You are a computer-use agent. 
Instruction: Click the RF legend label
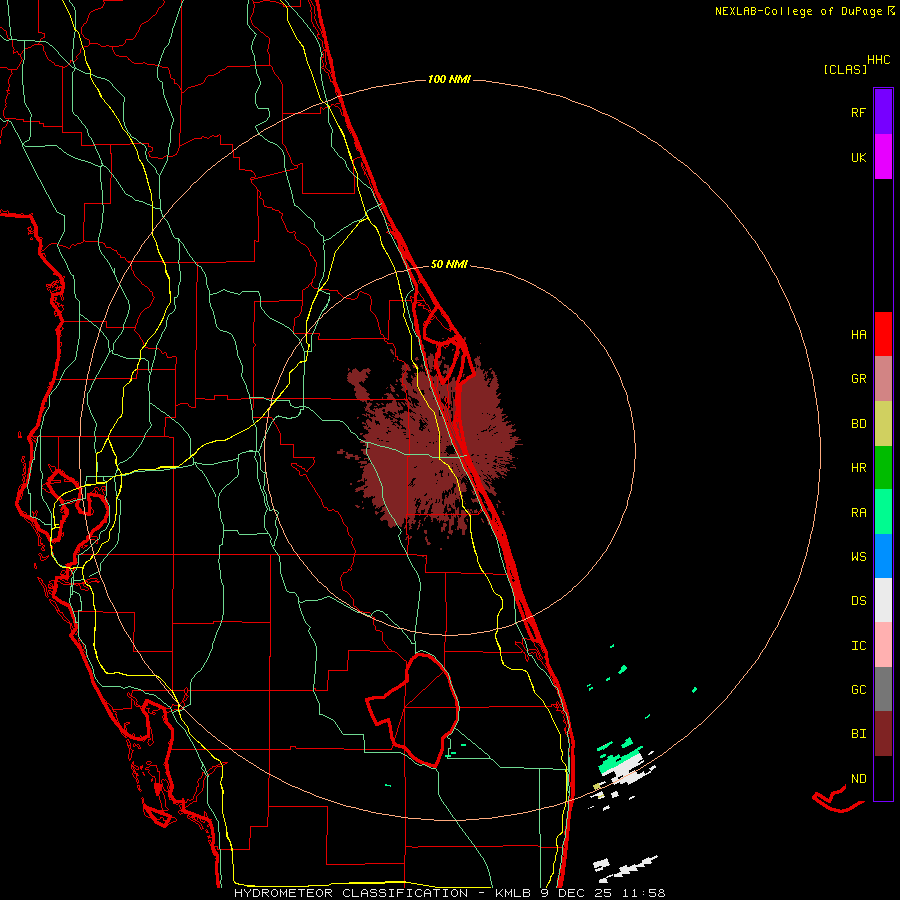(x=858, y=112)
